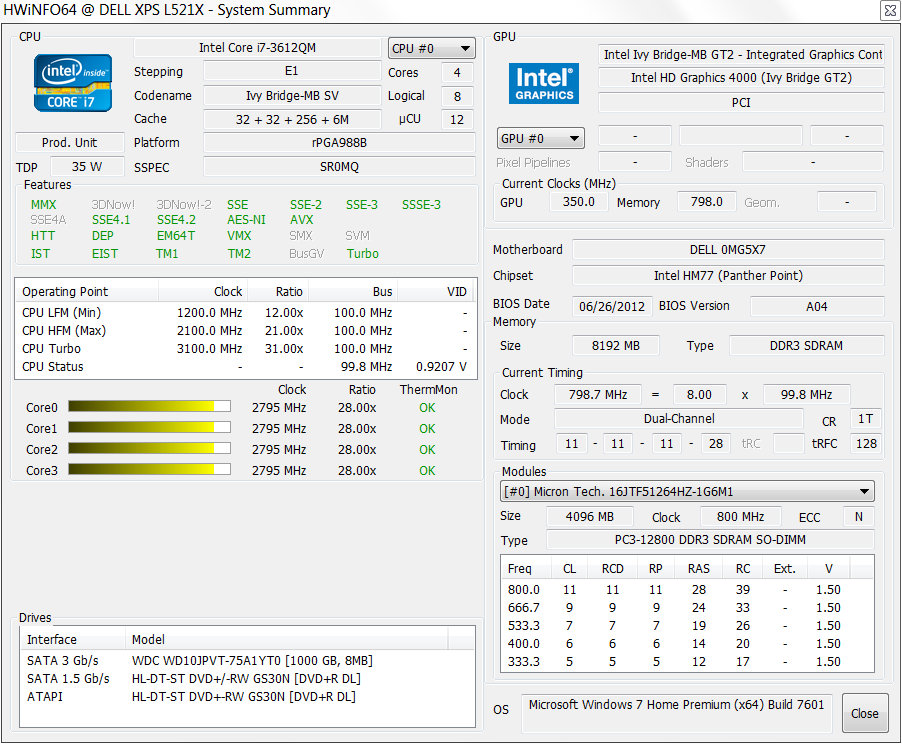
Task: Click the memory Type DDR3 SDRAM field
Action: pos(807,345)
